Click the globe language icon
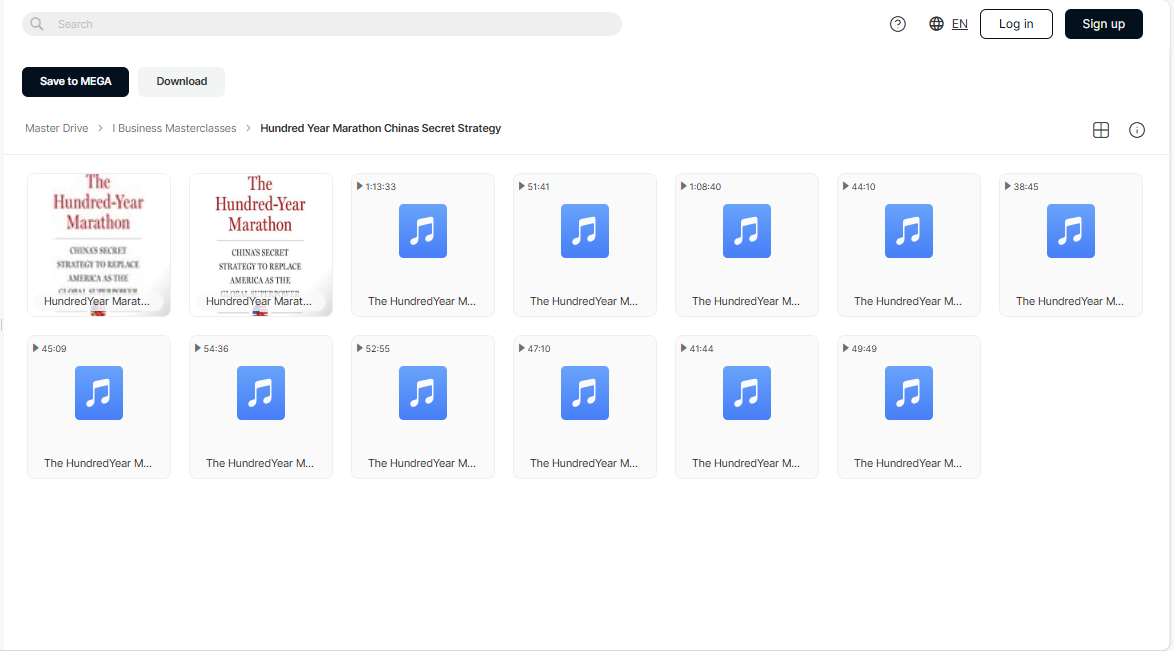This screenshot has height=651, width=1174. click(x=936, y=24)
